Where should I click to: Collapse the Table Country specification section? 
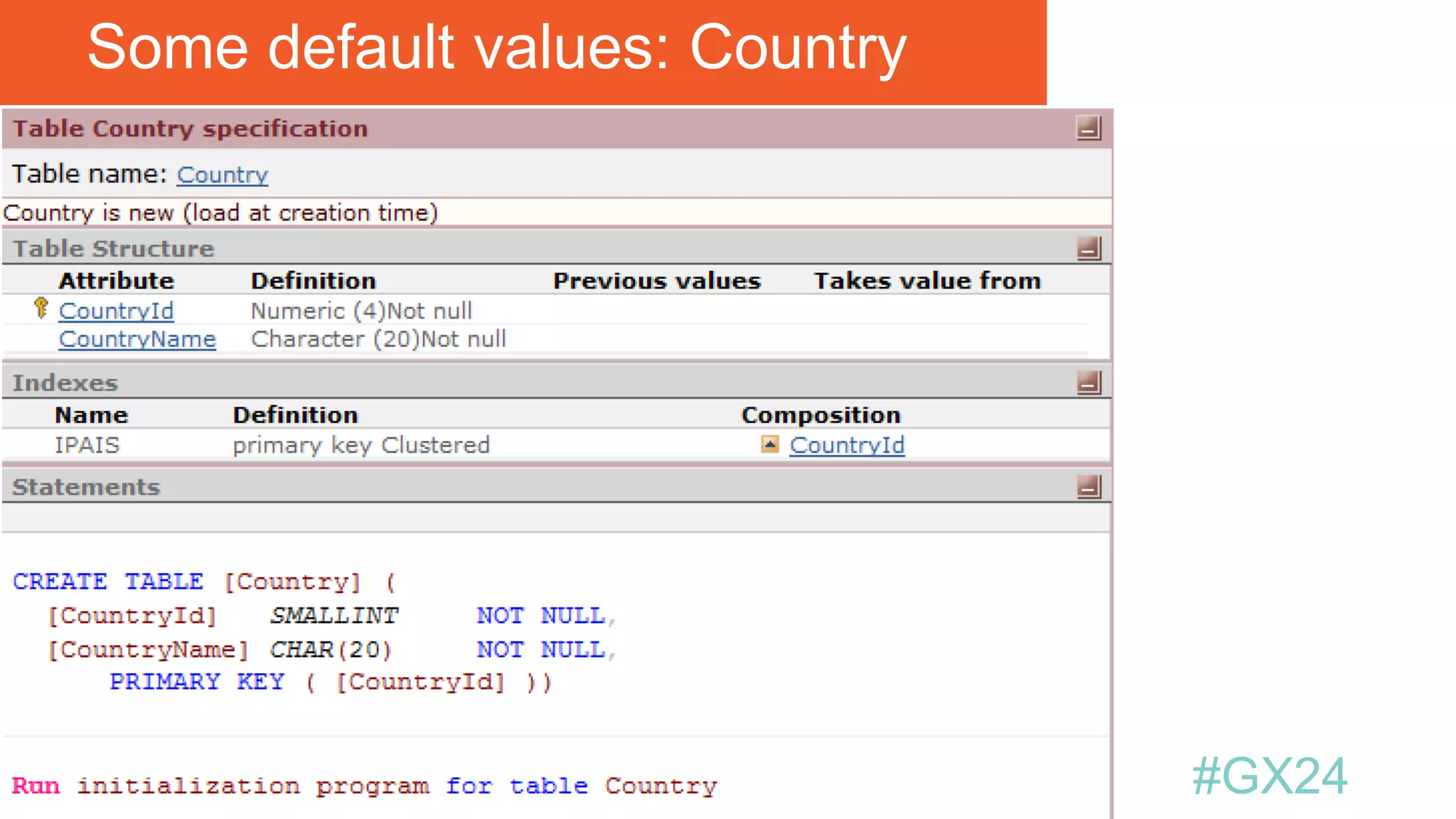point(1088,128)
